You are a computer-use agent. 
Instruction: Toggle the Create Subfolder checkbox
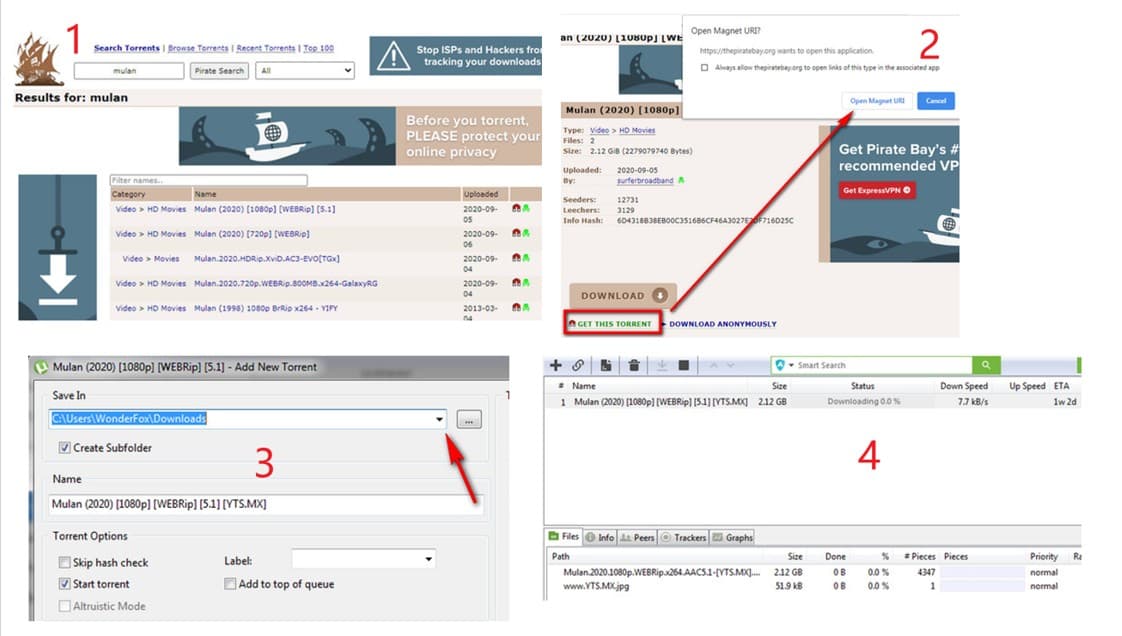pyautogui.click(x=65, y=448)
